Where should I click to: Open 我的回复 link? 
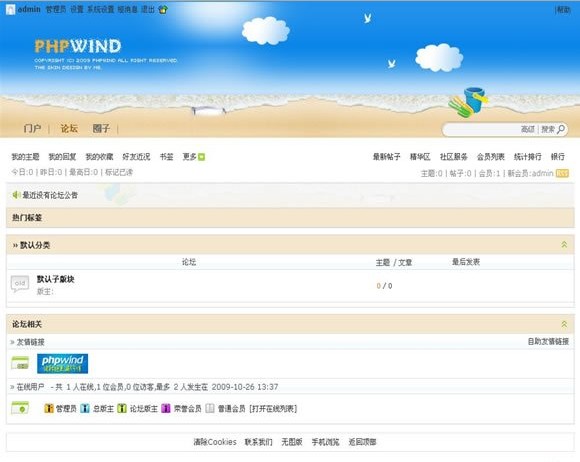(x=62, y=157)
